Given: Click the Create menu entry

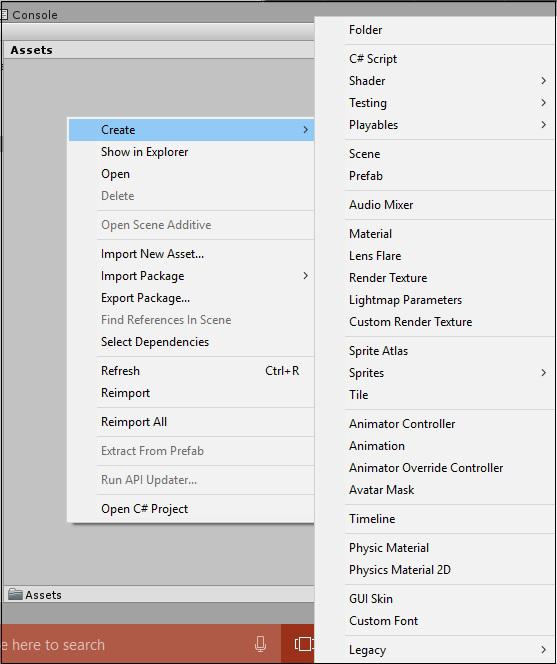Looking at the screenshot, I should point(191,130).
